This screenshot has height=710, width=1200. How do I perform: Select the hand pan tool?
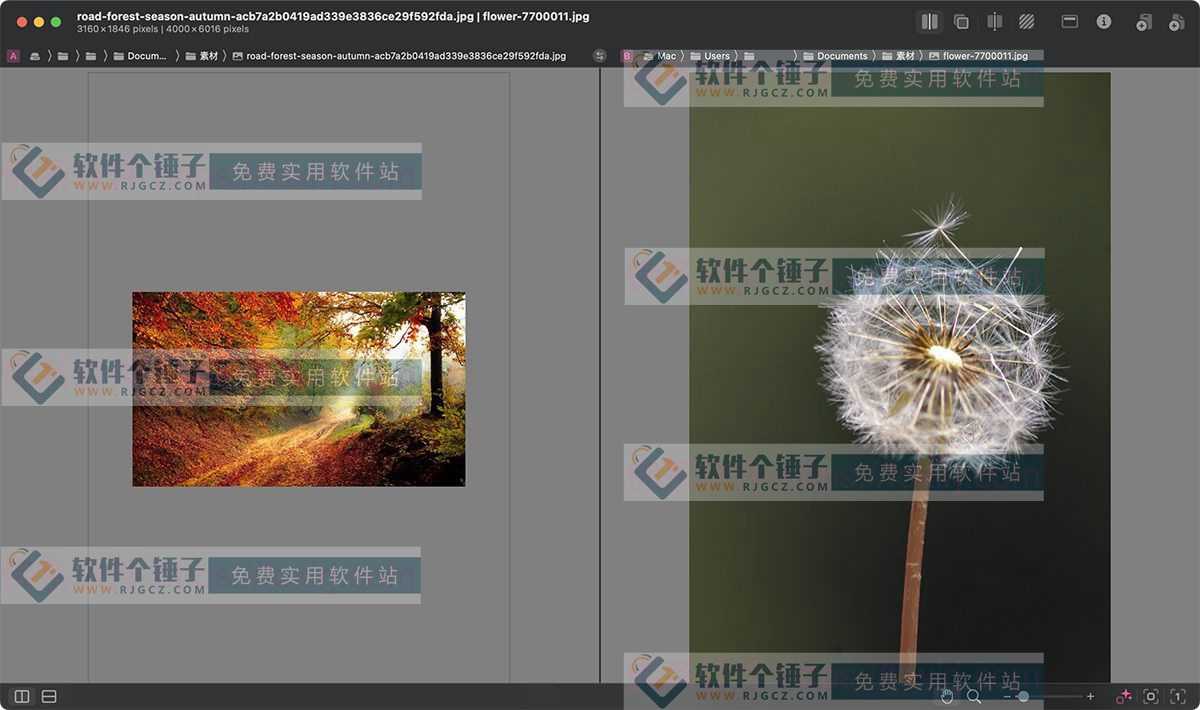tap(946, 696)
